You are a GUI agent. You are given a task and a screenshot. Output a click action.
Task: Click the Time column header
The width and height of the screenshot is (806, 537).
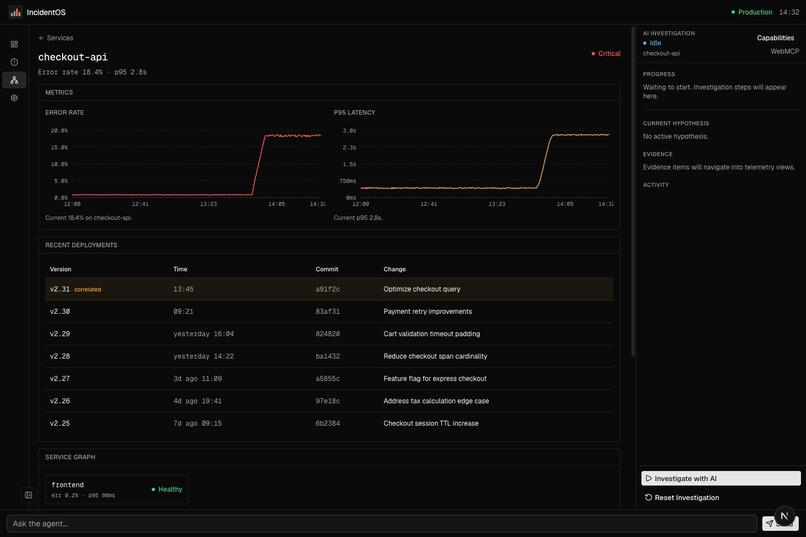[180, 269]
